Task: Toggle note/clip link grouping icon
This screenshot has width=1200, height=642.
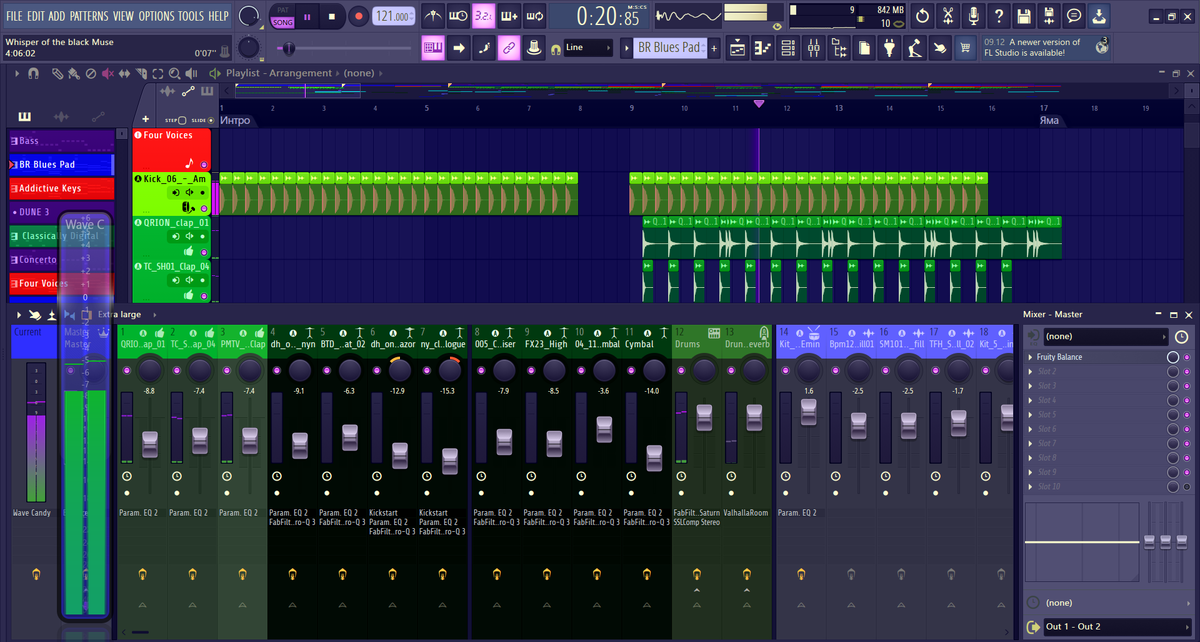Action: click(x=509, y=47)
